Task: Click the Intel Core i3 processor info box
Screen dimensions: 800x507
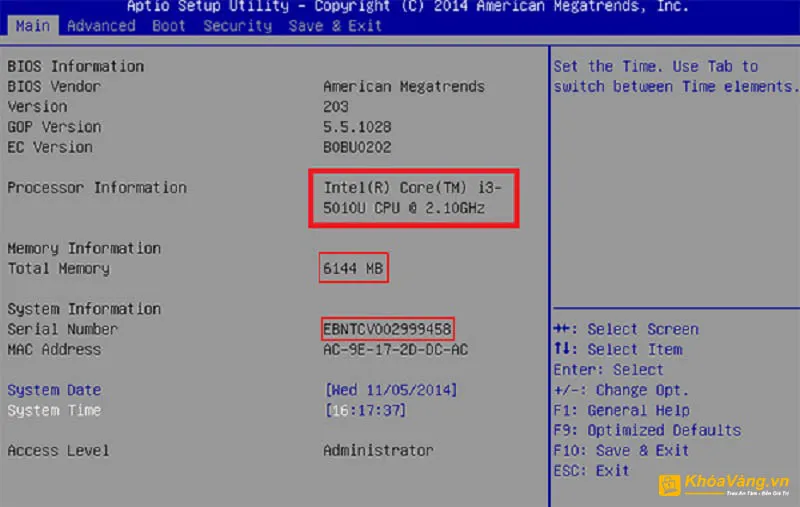Action: tap(414, 198)
